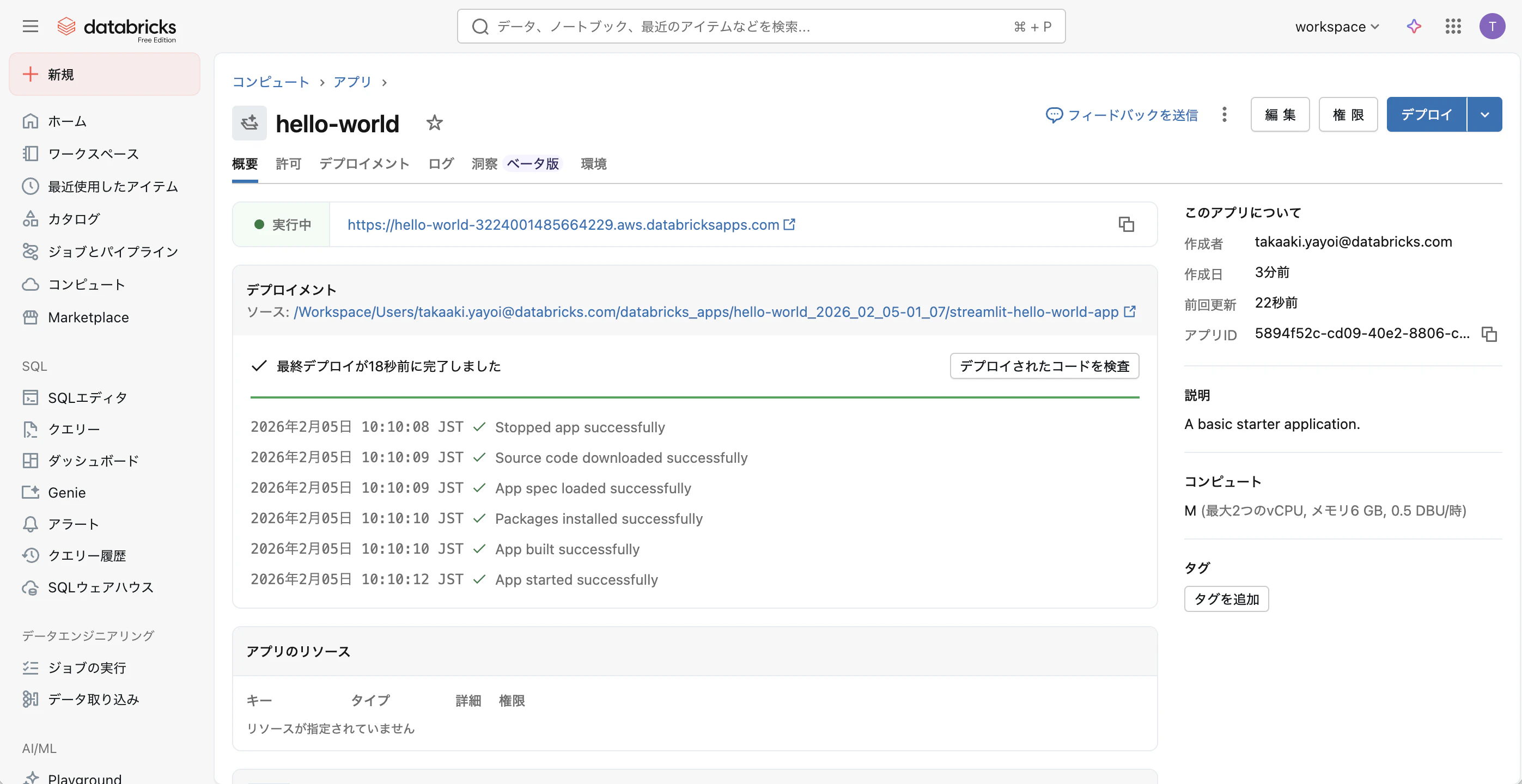Image resolution: width=1522 pixels, height=784 pixels.
Task: Open カタログ from the sidebar
Action: point(73,218)
